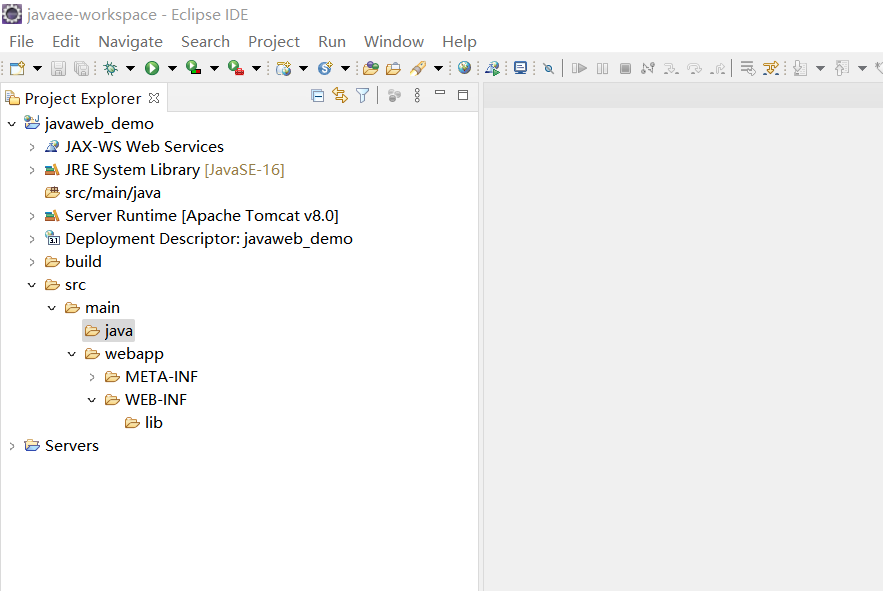Open Run configurations dropdown arrow
Viewport: 883px width, 591px height.
point(172,69)
